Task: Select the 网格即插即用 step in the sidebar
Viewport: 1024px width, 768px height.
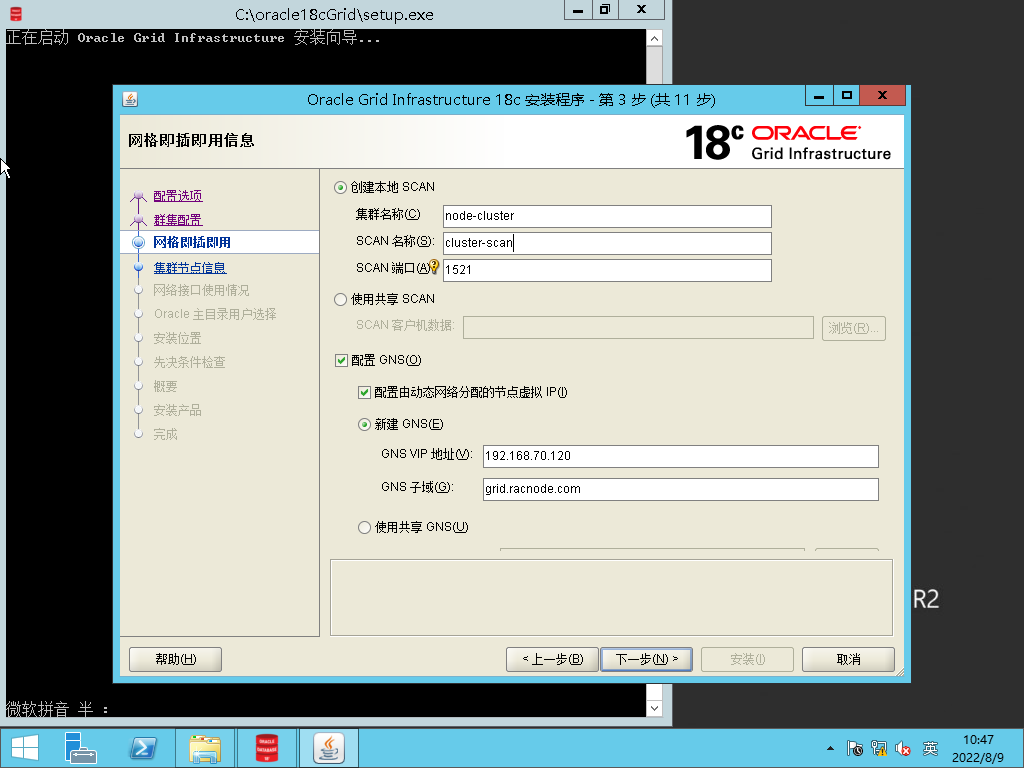Action: (x=192, y=242)
